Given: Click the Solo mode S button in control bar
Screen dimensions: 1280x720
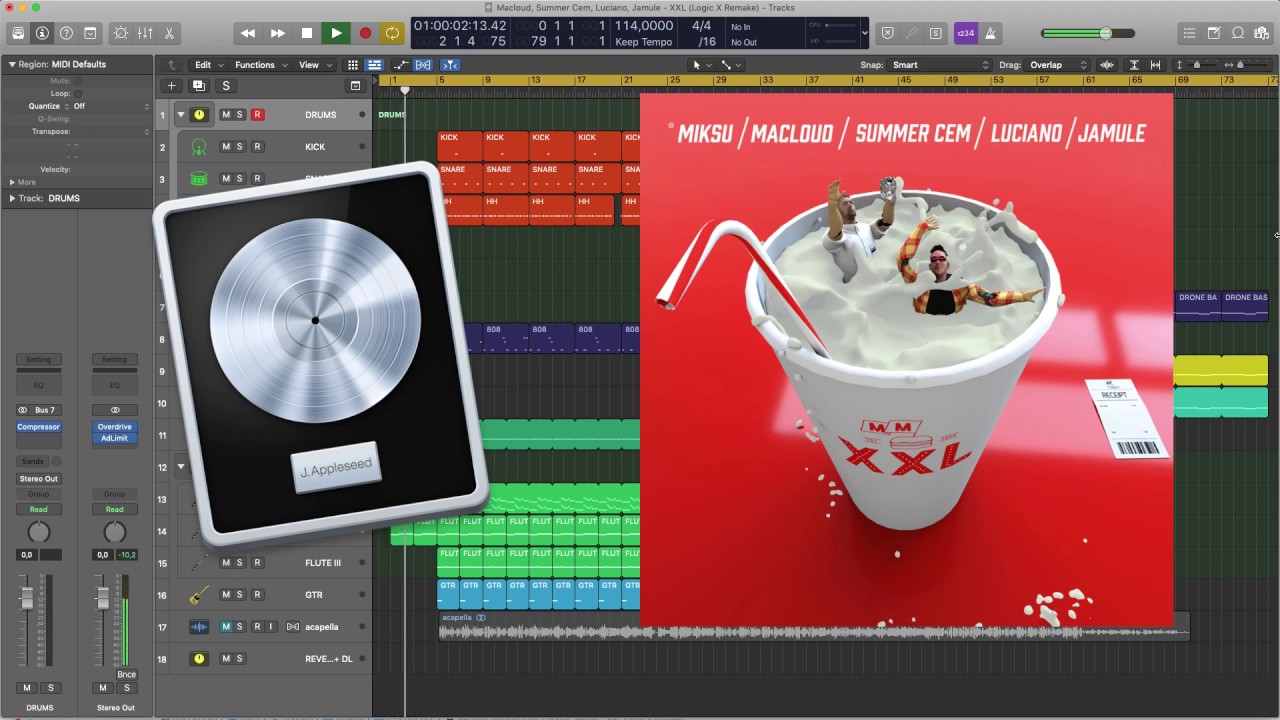Looking at the screenshot, I should (x=935, y=33).
